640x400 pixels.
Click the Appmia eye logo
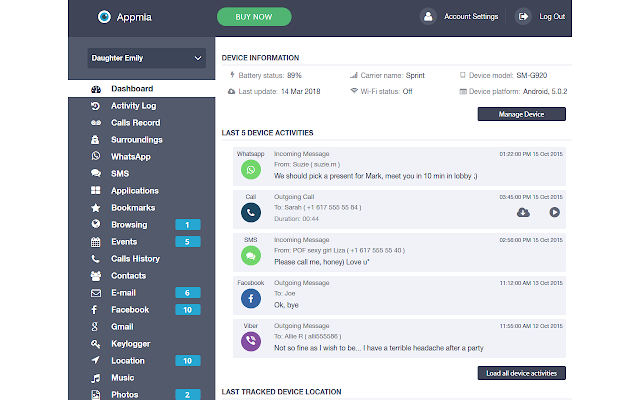pyautogui.click(x=104, y=17)
